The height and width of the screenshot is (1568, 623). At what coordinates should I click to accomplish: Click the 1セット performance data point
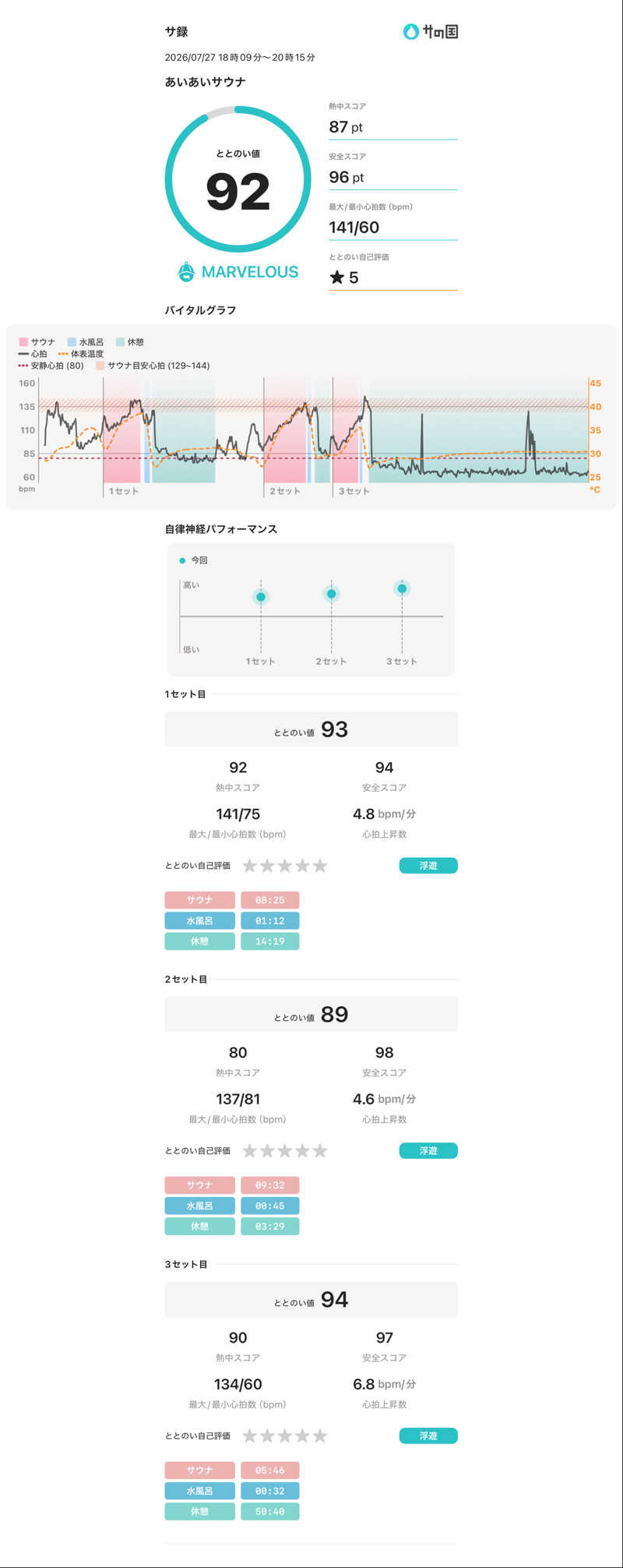(x=261, y=597)
